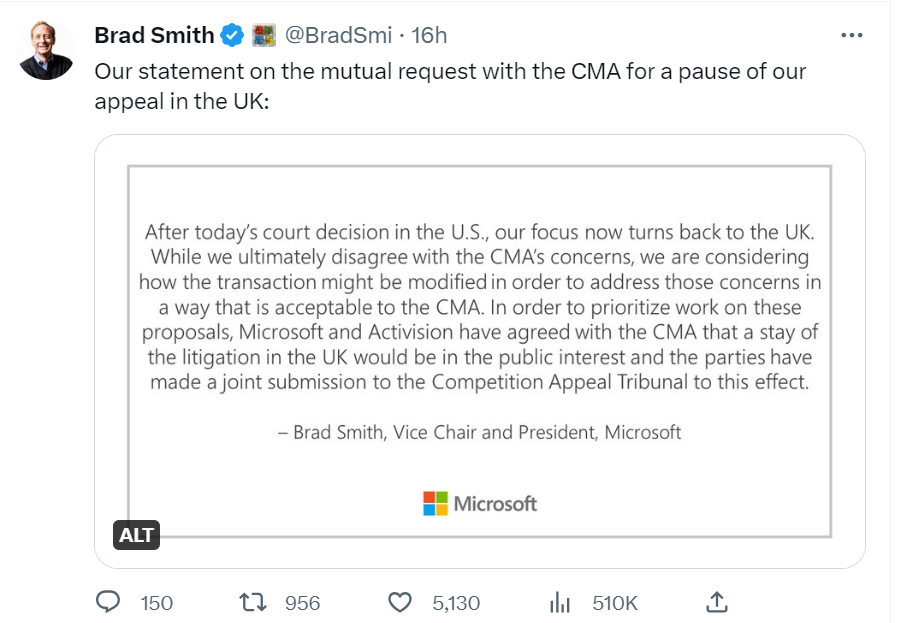Reply to the tweet using the speech bubble icon
897x623 pixels.
point(107,602)
